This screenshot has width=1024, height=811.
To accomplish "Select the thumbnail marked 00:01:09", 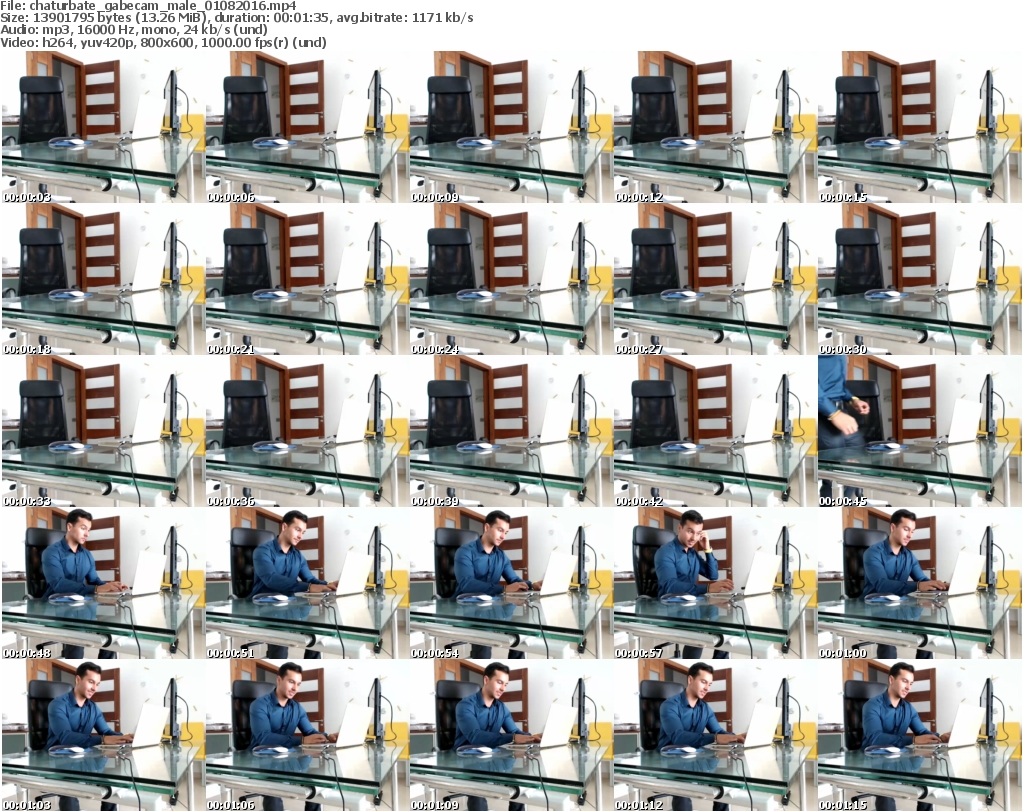I will [511, 737].
